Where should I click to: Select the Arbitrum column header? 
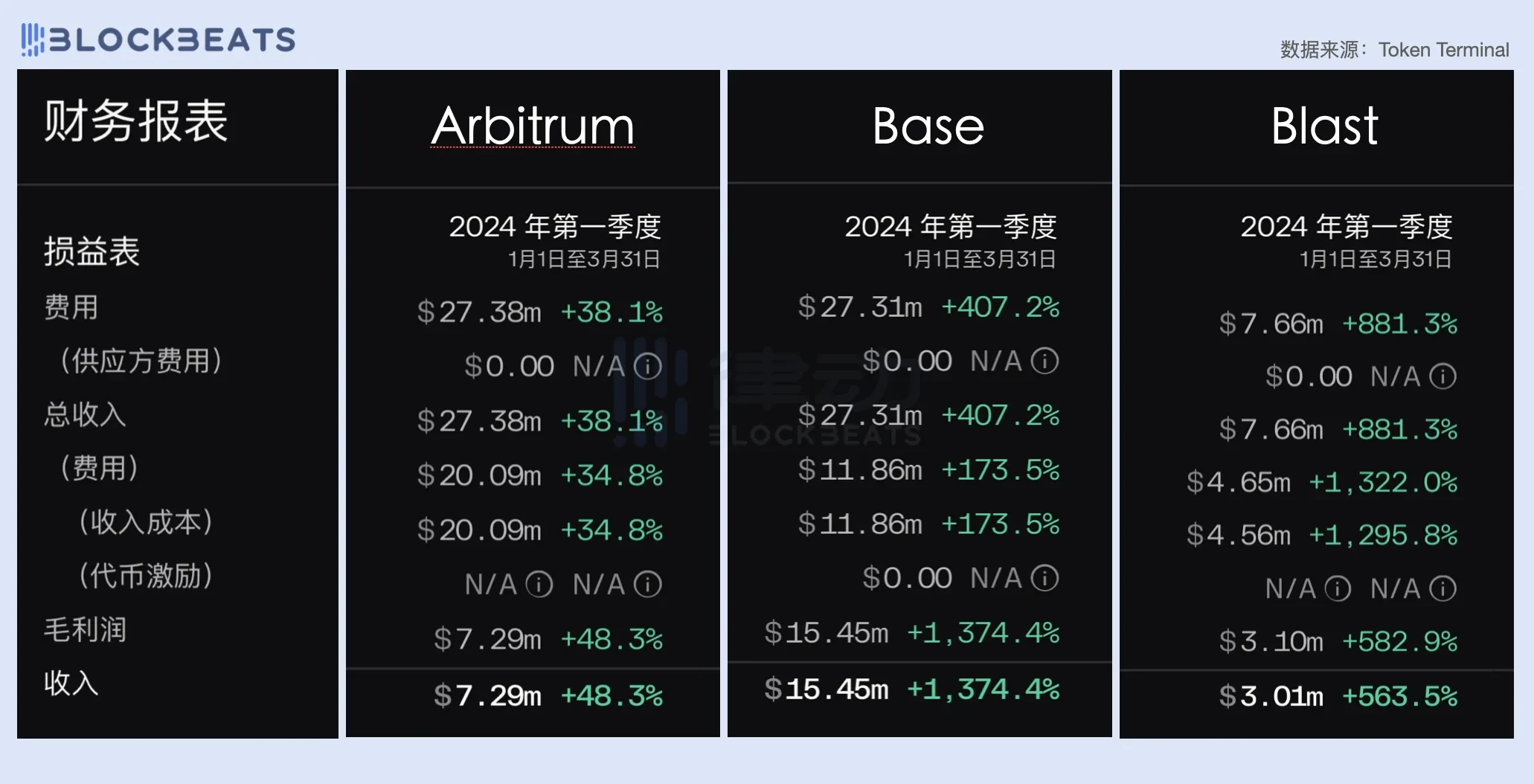coord(533,126)
